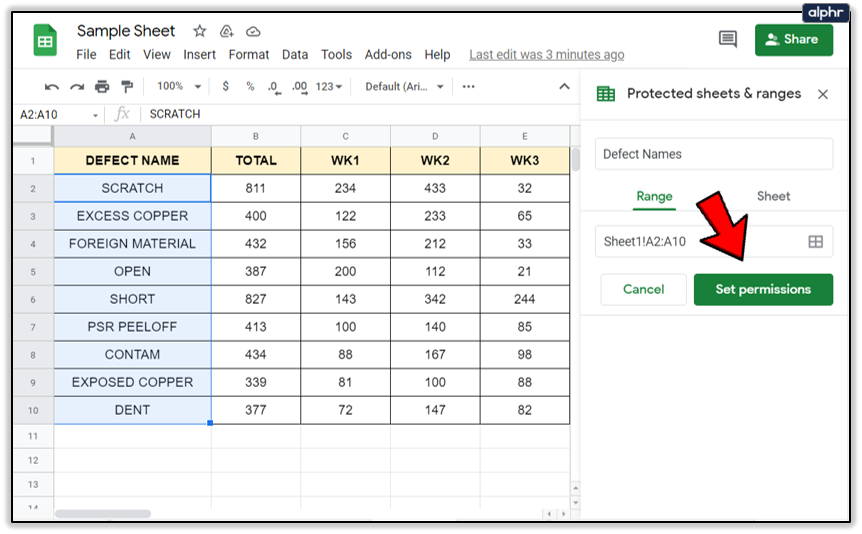This screenshot has height=534, width=862.
Task: Open the Format menu
Action: pos(249,55)
